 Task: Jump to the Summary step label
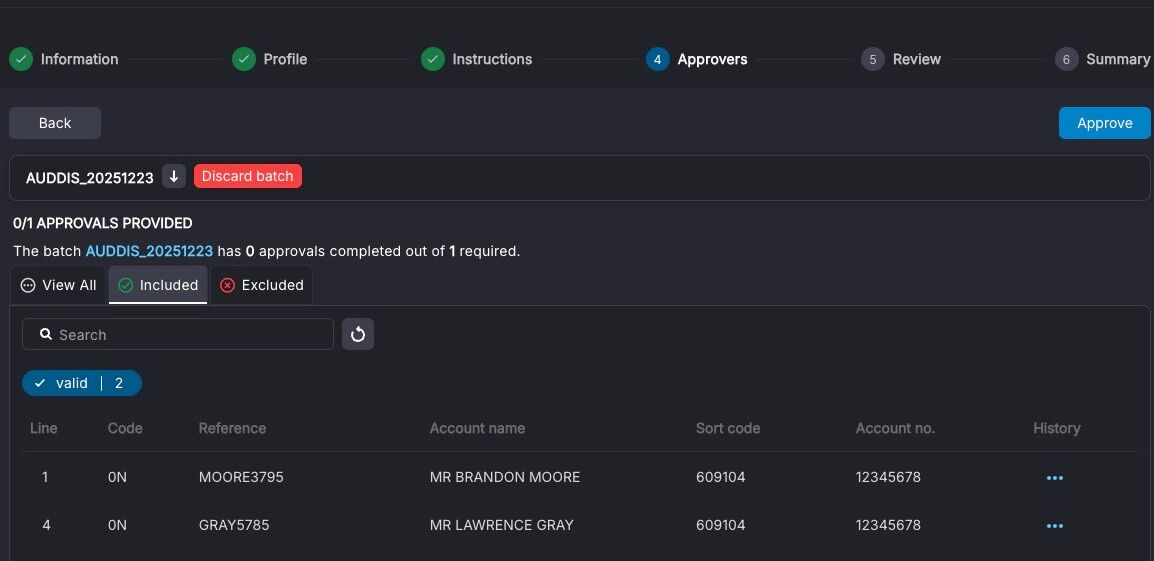[1118, 60]
